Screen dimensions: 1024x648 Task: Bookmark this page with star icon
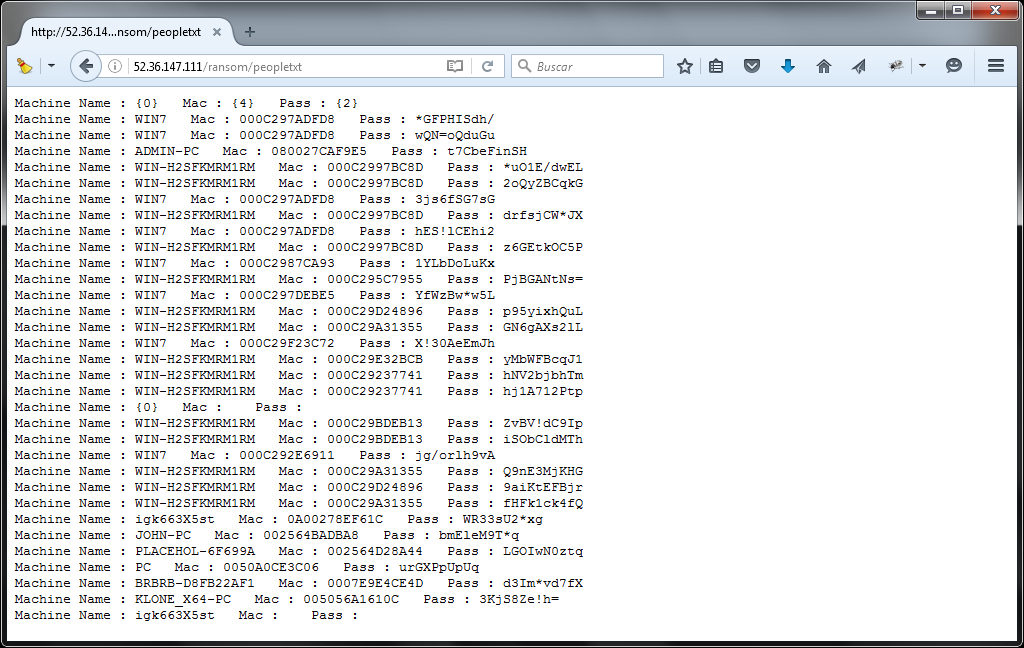[685, 66]
